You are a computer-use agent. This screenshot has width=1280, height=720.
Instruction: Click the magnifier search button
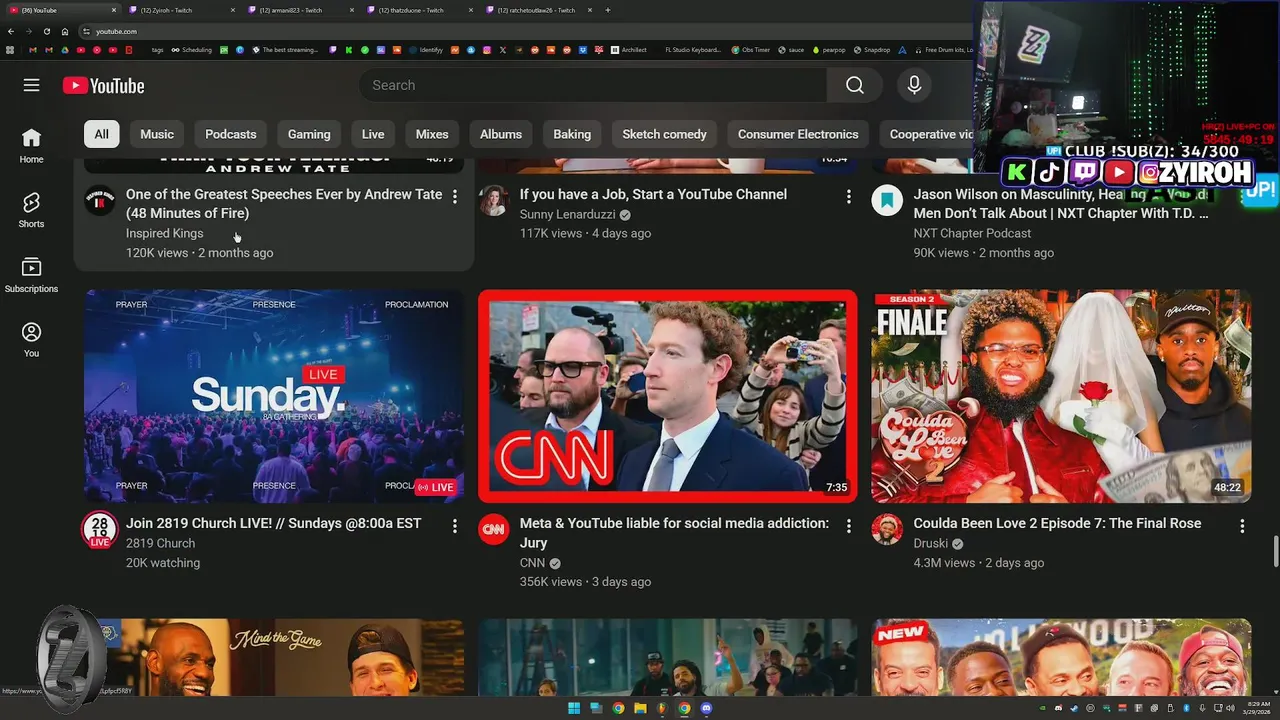click(x=855, y=85)
